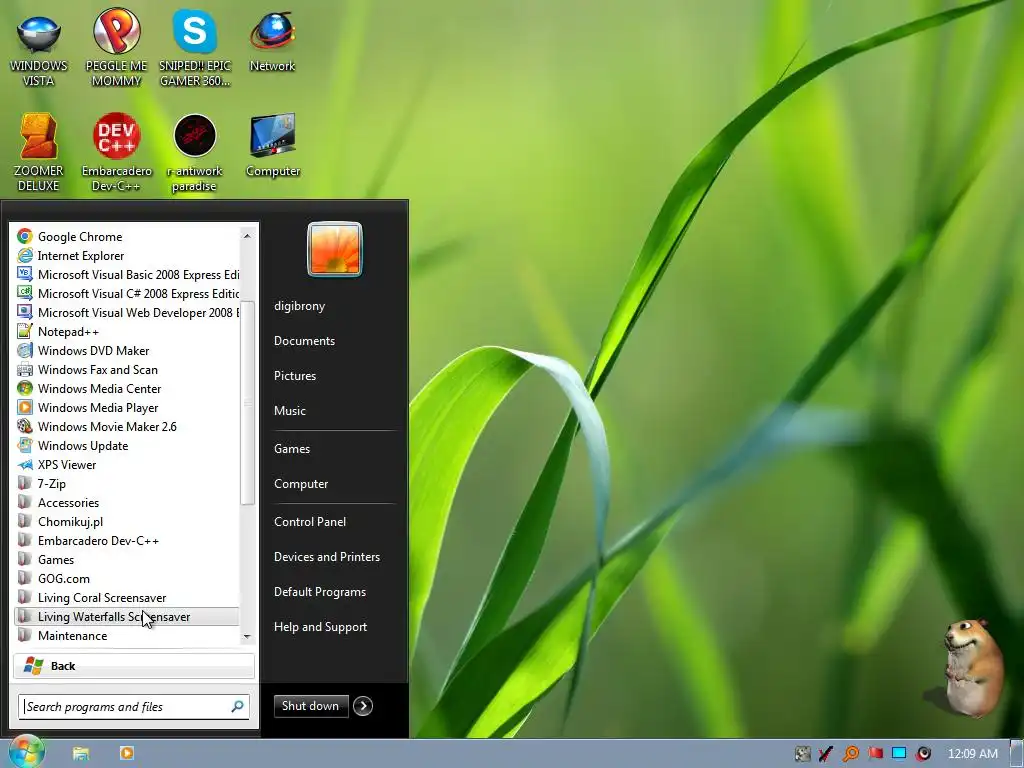The image size is (1024, 768).
Task: Expand the Accessories folder
Action: pyautogui.click(x=127, y=502)
